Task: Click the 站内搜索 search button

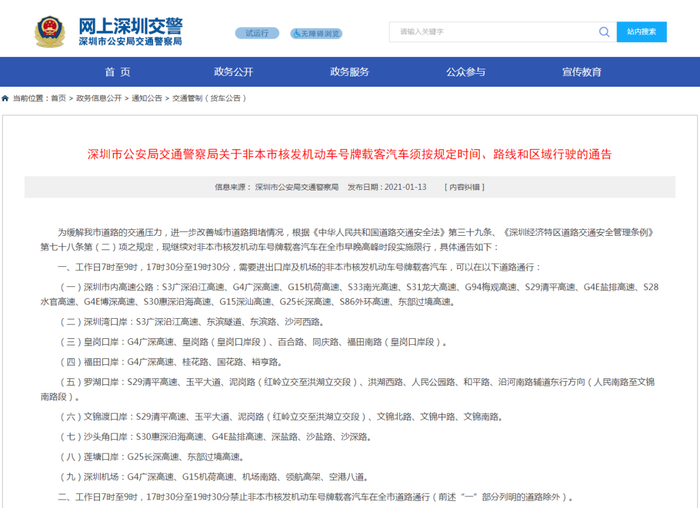Action: click(x=642, y=32)
